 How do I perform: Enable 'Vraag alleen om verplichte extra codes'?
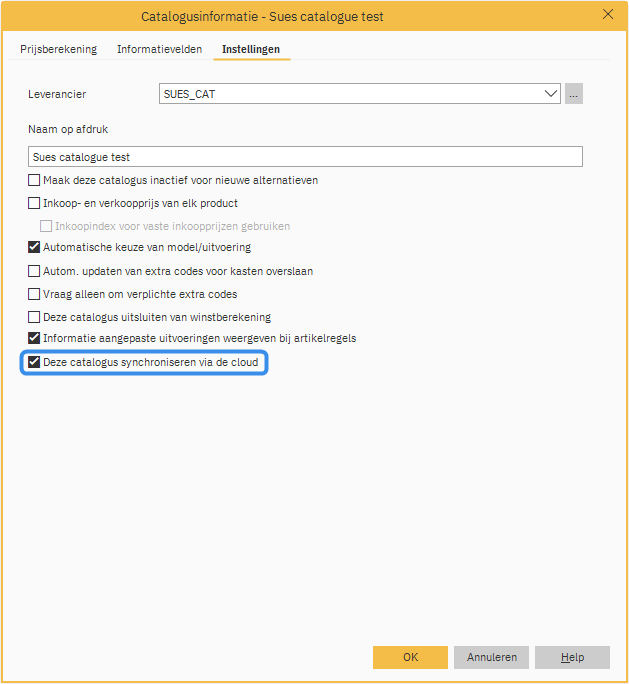click(x=34, y=294)
